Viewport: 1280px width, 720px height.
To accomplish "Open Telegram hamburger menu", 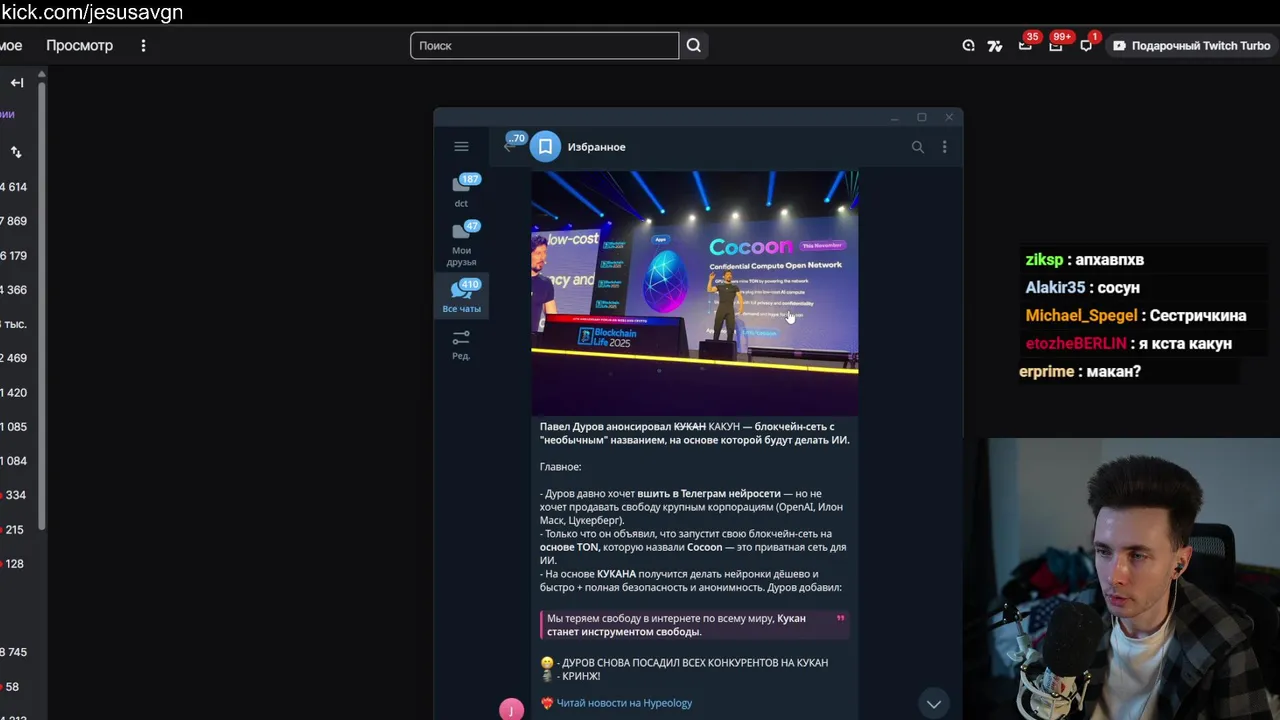I will [461, 146].
